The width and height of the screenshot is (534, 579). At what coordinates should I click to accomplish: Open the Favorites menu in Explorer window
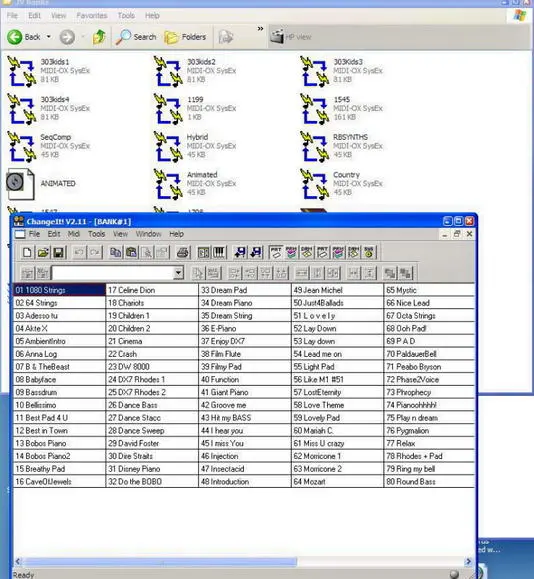[x=92, y=16]
